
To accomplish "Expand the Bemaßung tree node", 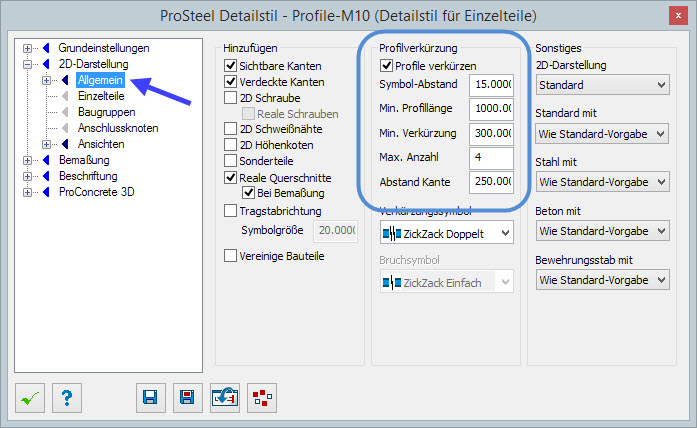I will click(x=28, y=160).
